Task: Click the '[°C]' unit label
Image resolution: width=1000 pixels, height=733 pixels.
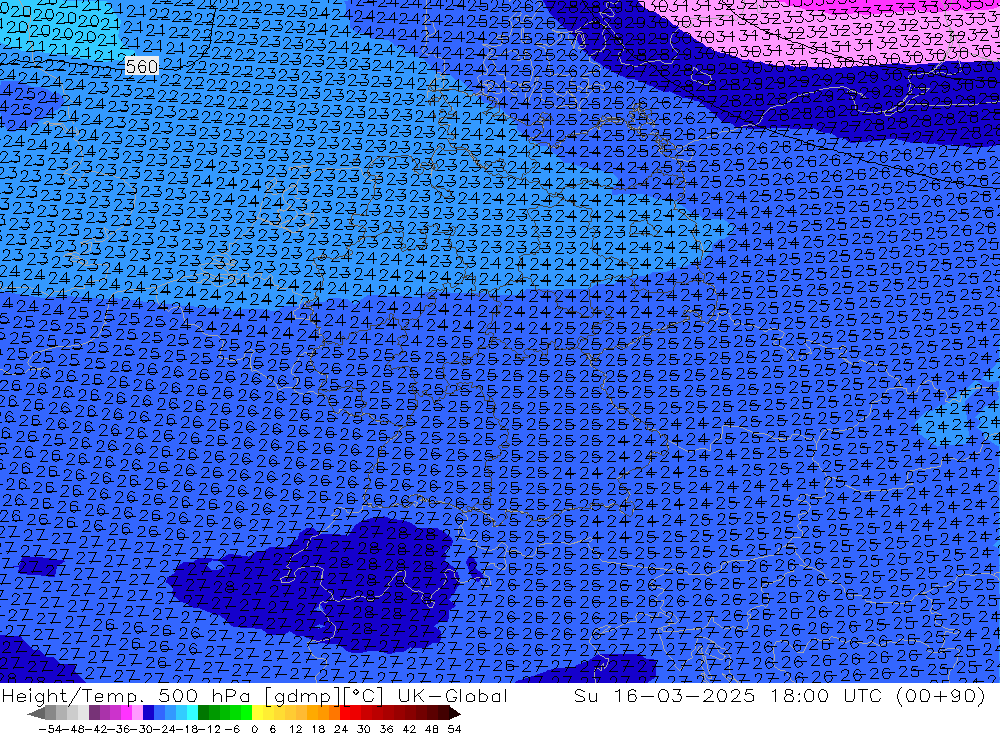Action: tap(363, 696)
